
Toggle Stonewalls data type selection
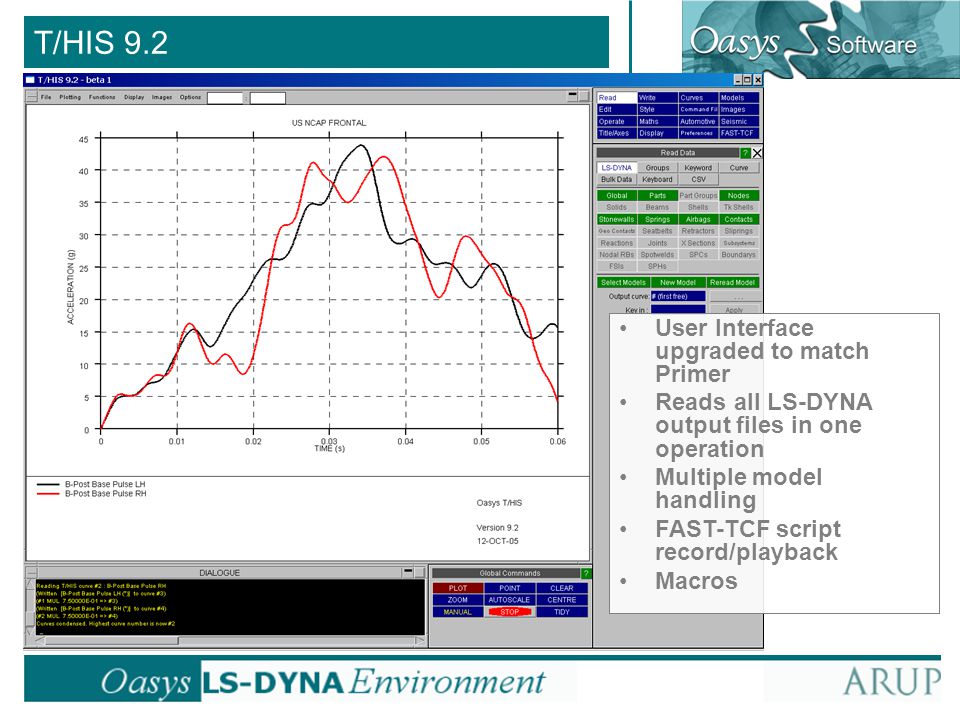[617, 219]
